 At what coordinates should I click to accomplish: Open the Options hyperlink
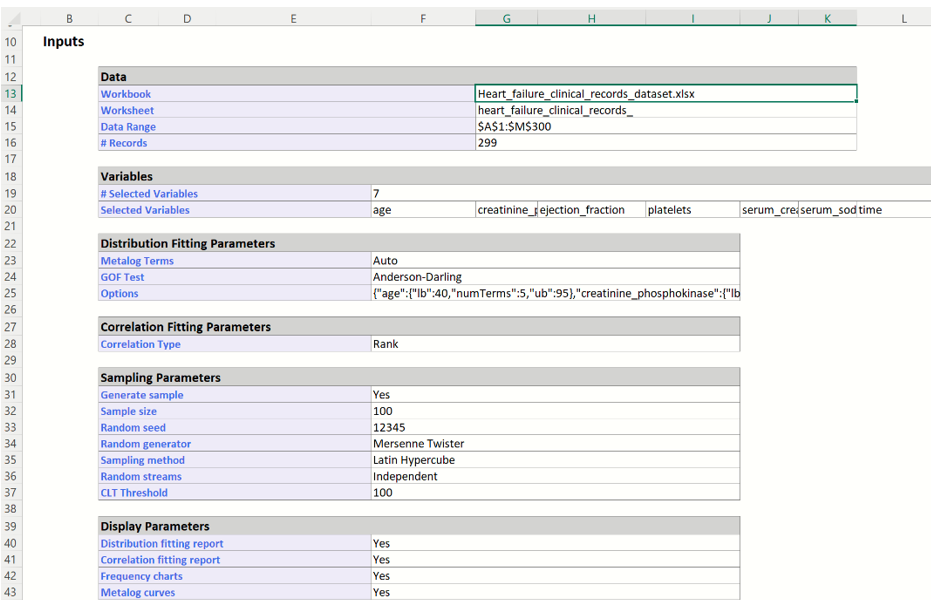pyautogui.click(x=118, y=293)
